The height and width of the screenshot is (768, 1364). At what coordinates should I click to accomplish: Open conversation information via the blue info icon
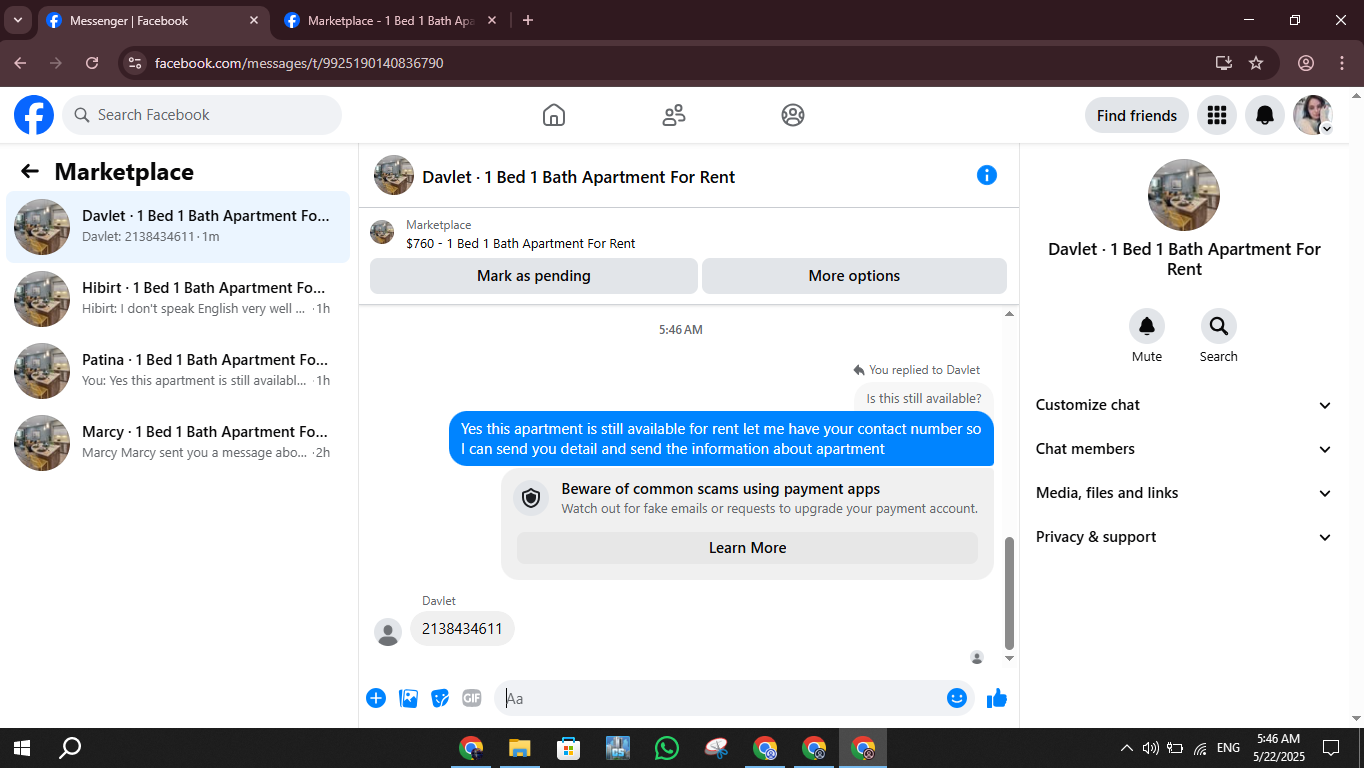(x=987, y=175)
